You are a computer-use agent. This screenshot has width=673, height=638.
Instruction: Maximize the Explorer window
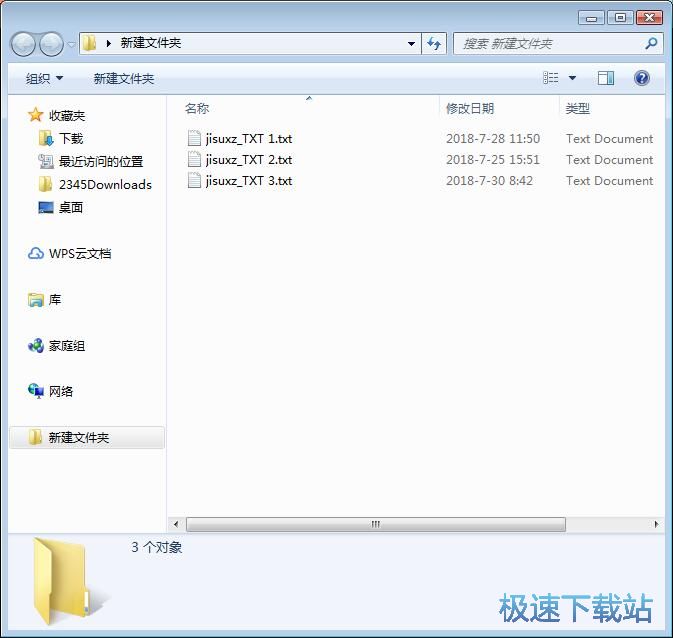tap(620, 18)
